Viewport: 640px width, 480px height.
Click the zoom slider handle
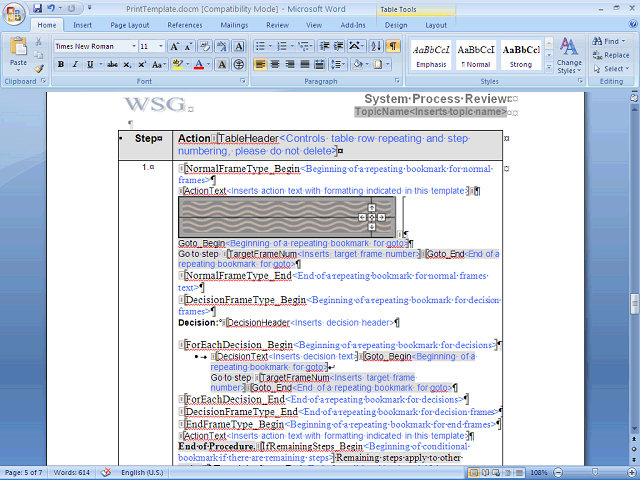pyautogui.click(x=595, y=472)
